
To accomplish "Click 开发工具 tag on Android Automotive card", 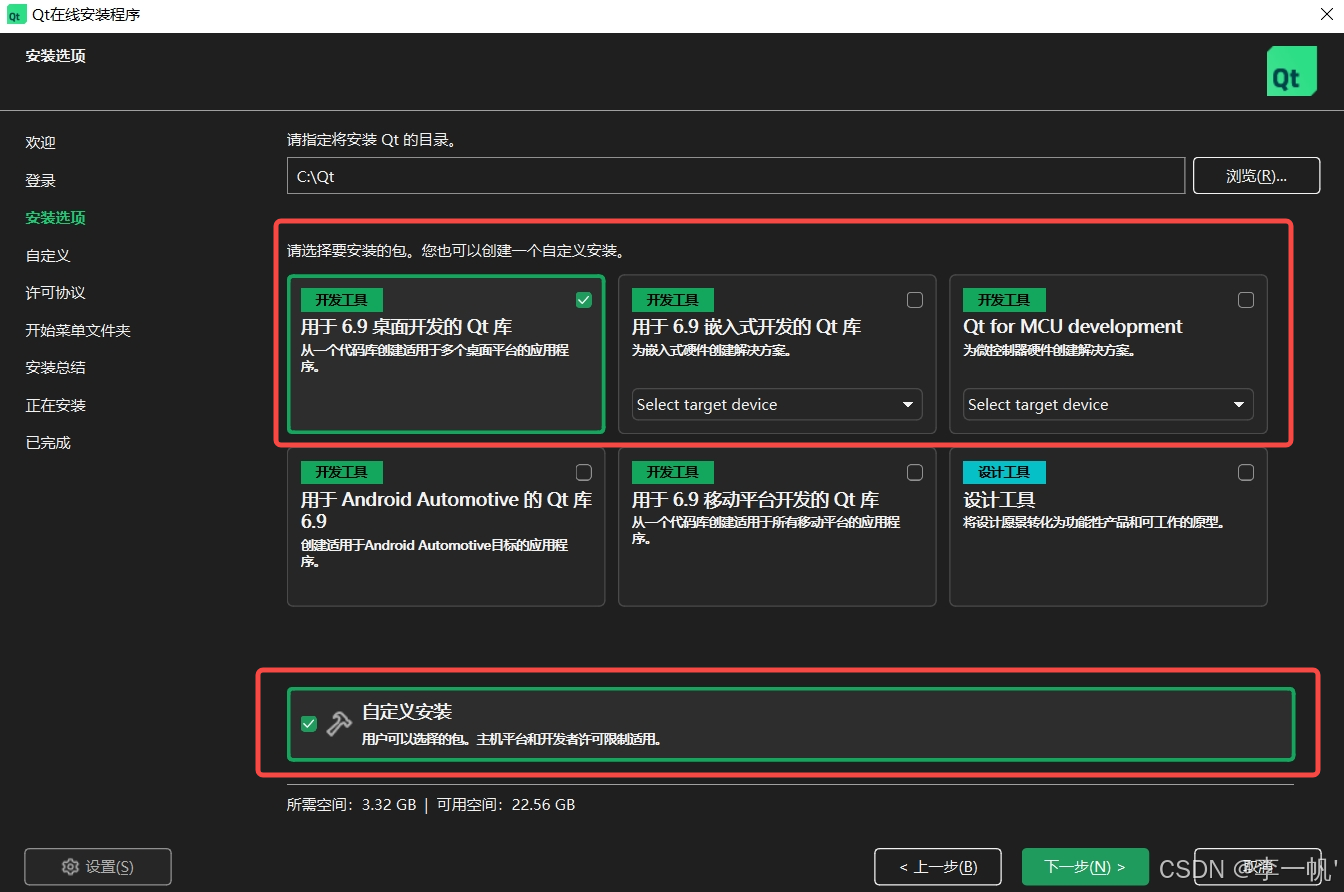I will [x=342, y=472].
